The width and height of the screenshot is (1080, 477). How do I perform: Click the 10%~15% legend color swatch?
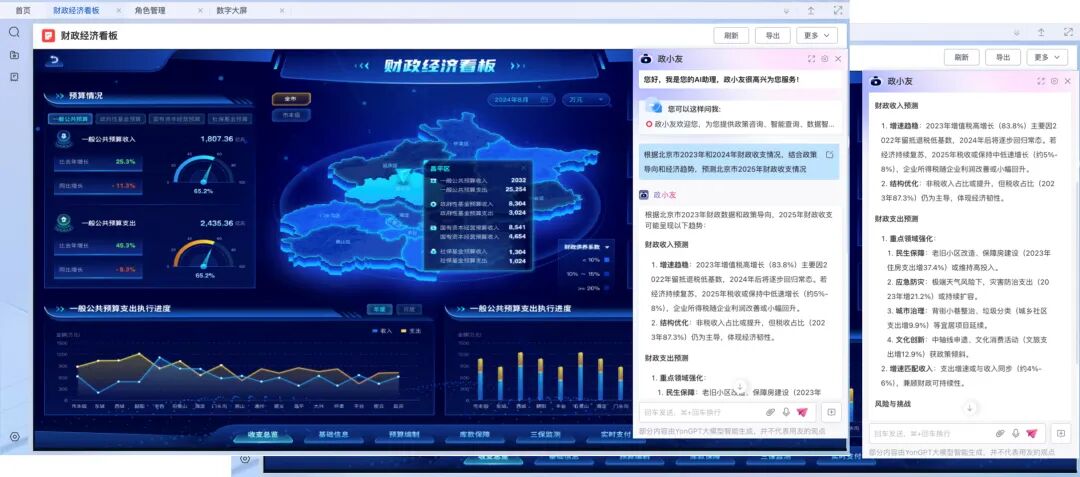pos(606,274)
